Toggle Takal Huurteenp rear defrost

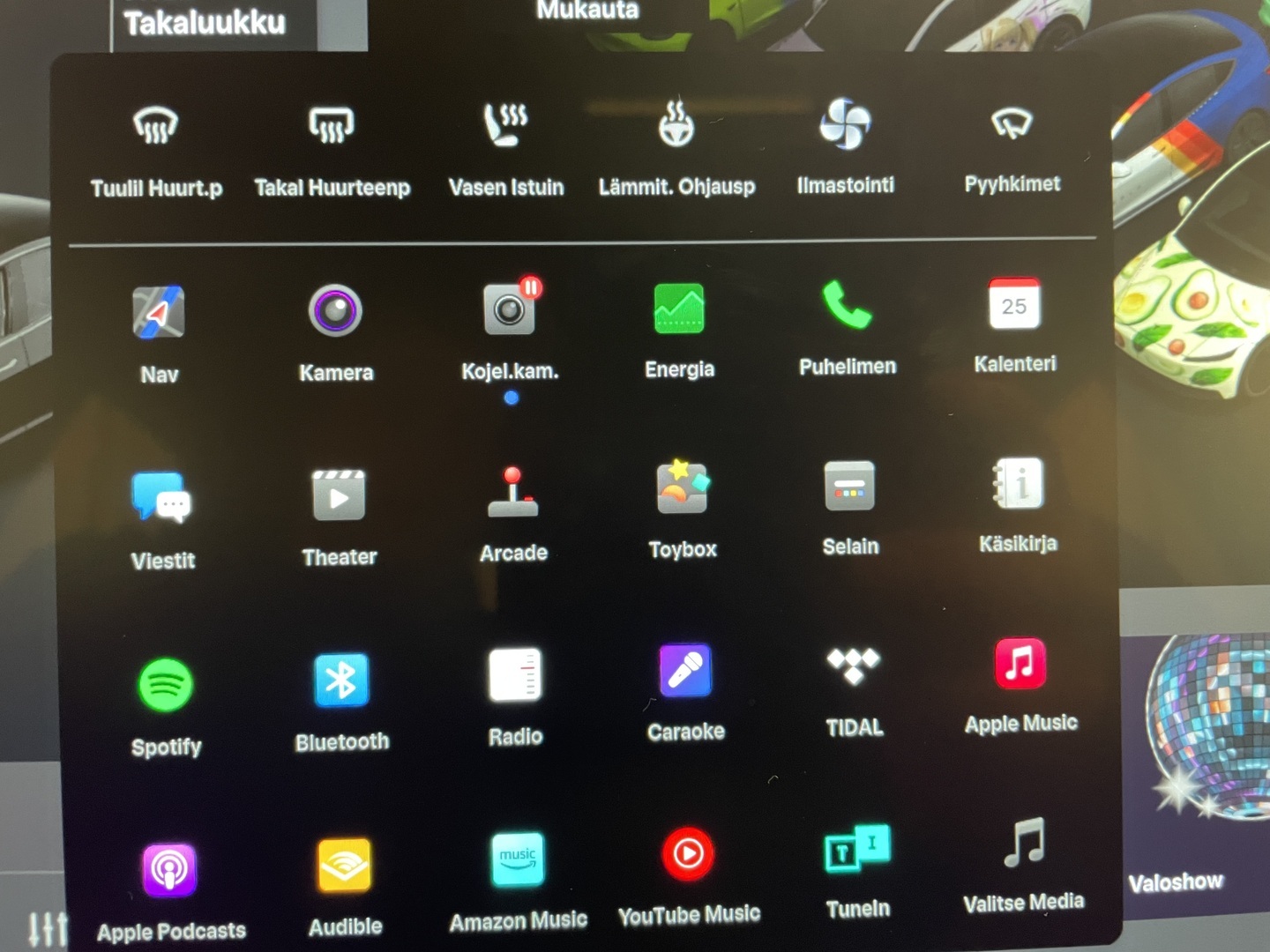(x=332, y=125)
